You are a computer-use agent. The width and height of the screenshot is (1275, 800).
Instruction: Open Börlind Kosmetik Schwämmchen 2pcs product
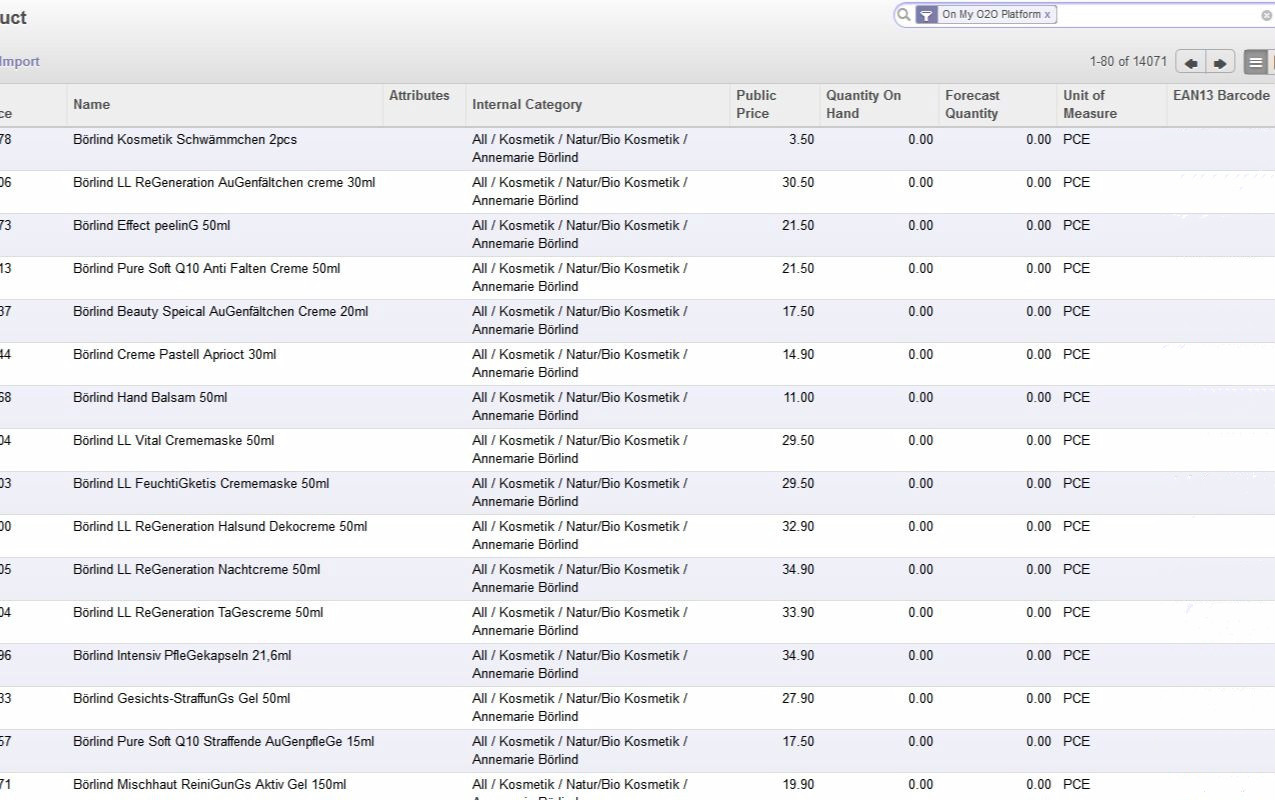pyautogui.click(x=185, y=140)
